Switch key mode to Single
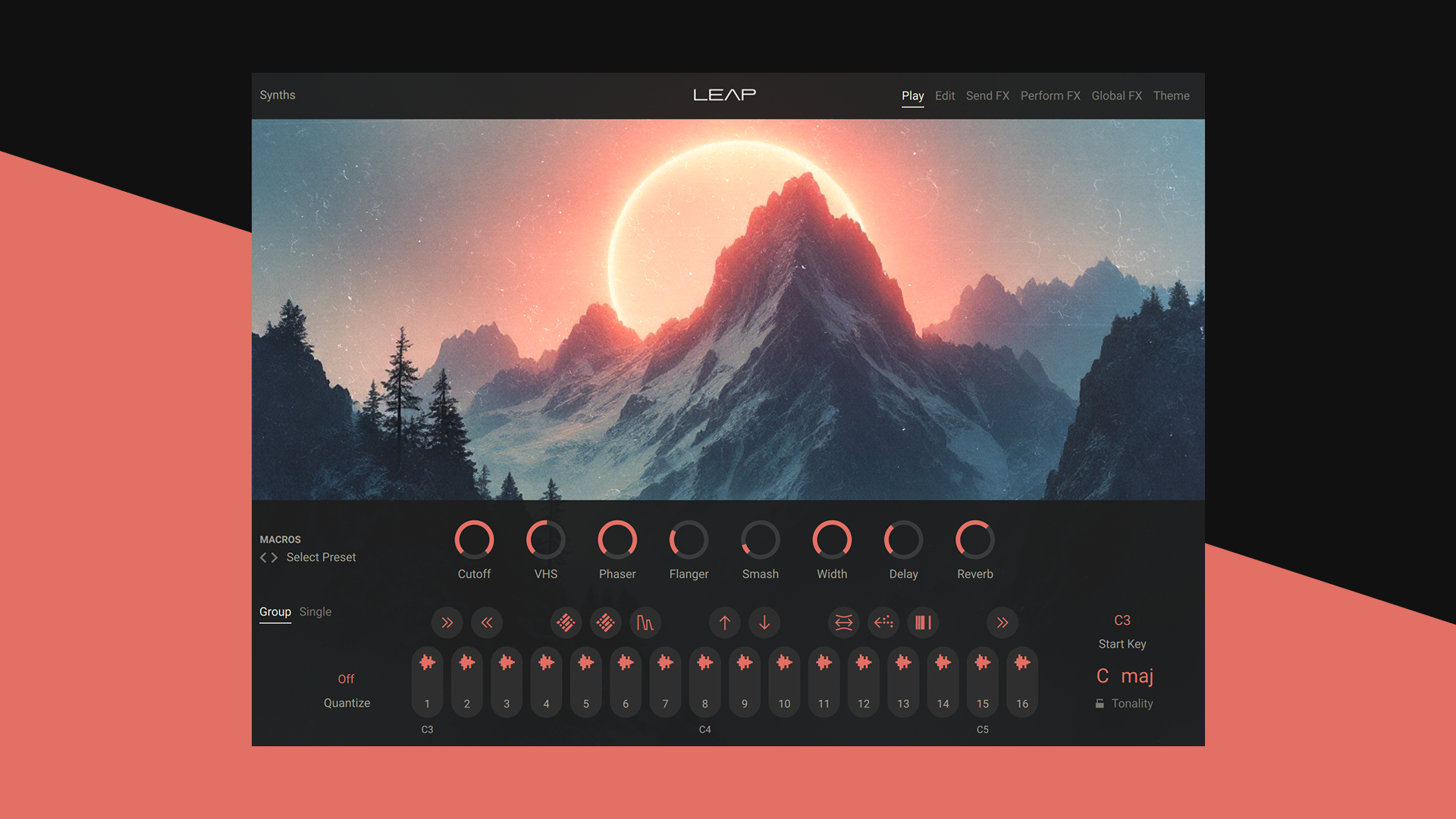The height and width of the screenshot is (819, 1456). (315, 612)
